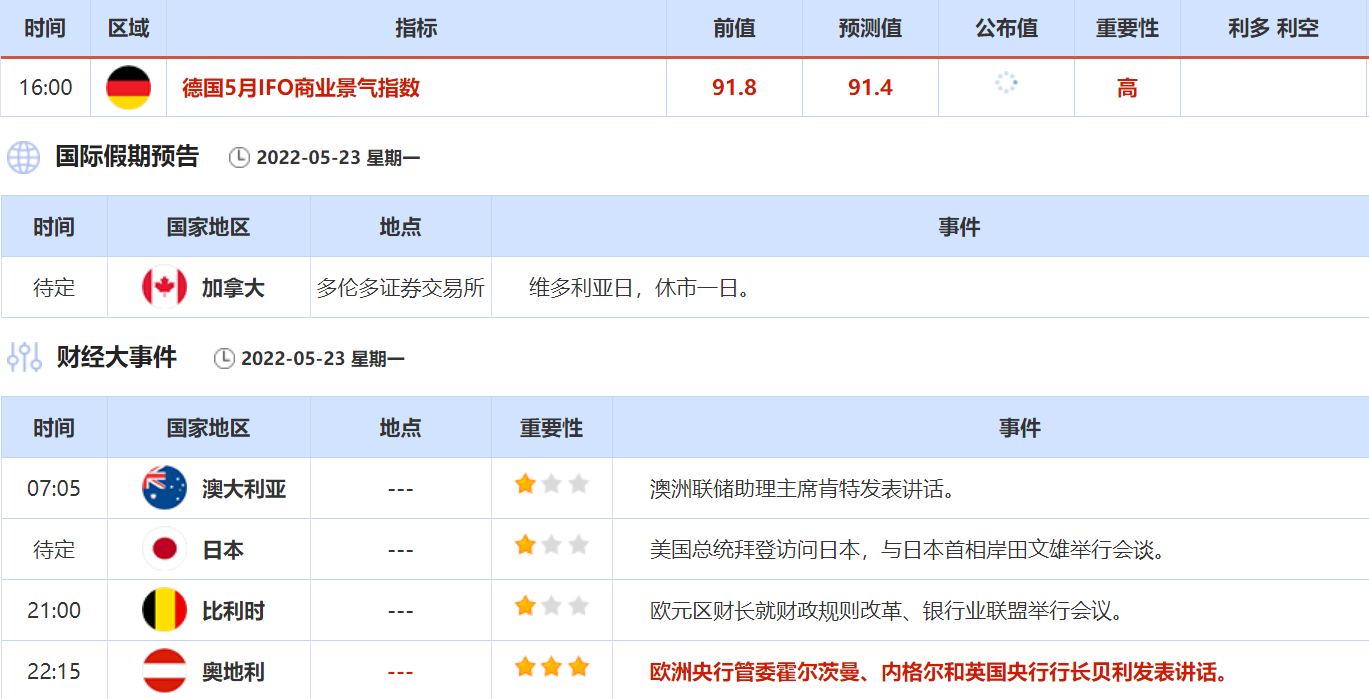The height and width of the screenshot is (699, 1369).
Task: Click the clock icon next to 国际假期预告 date
Action: click(239, 158)
